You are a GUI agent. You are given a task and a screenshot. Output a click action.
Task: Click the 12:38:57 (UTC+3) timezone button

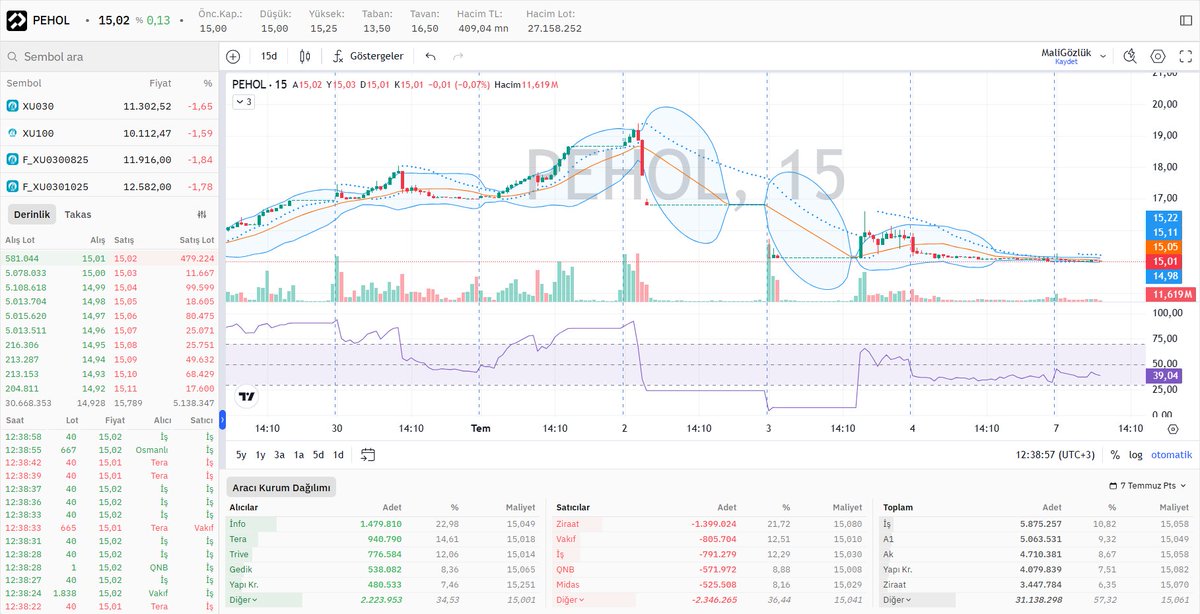click(x=1055, y=454)
